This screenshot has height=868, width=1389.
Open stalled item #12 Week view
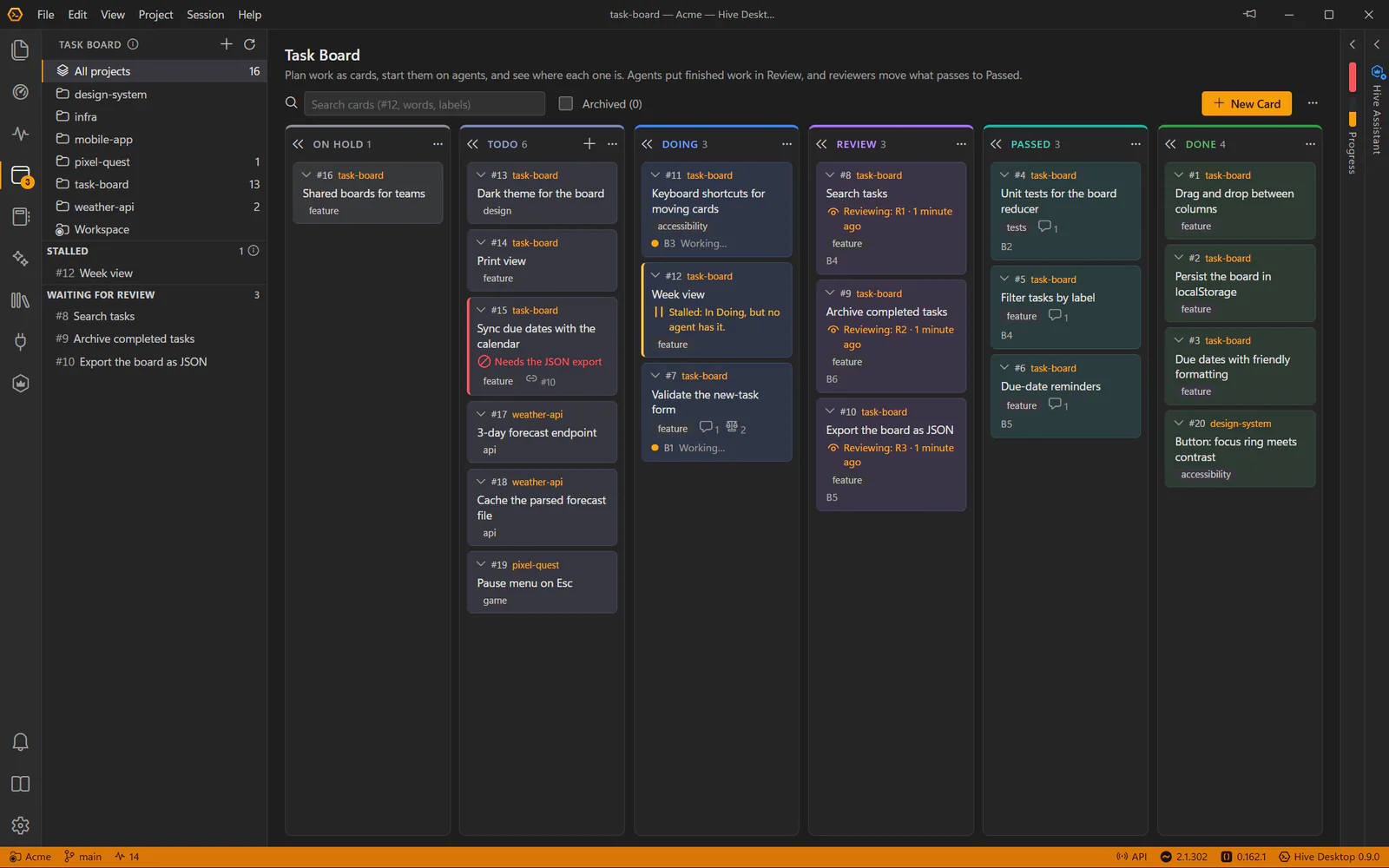pyautogui.click(x=155, y=273)
